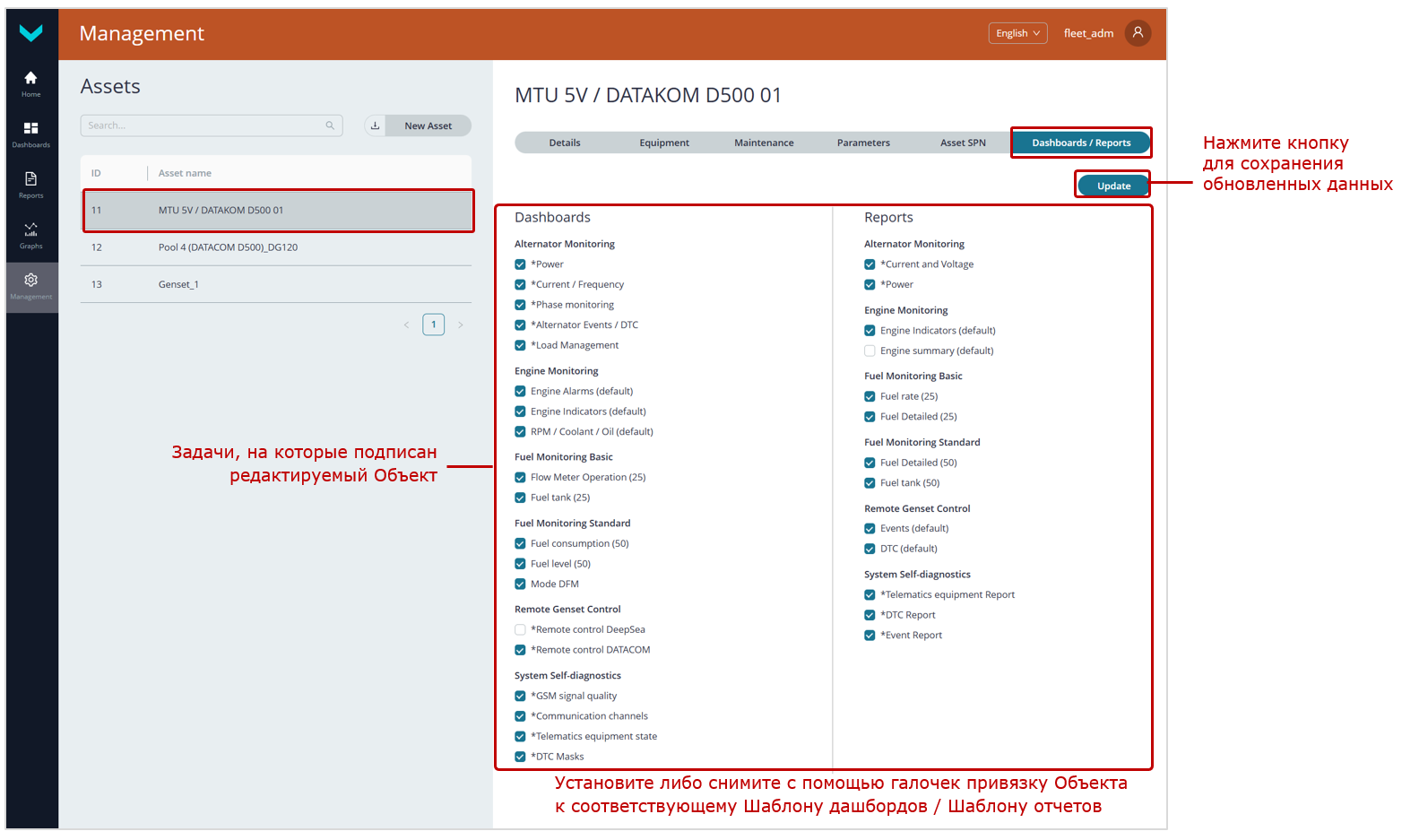Open Graphs in the sidebar

30,230
